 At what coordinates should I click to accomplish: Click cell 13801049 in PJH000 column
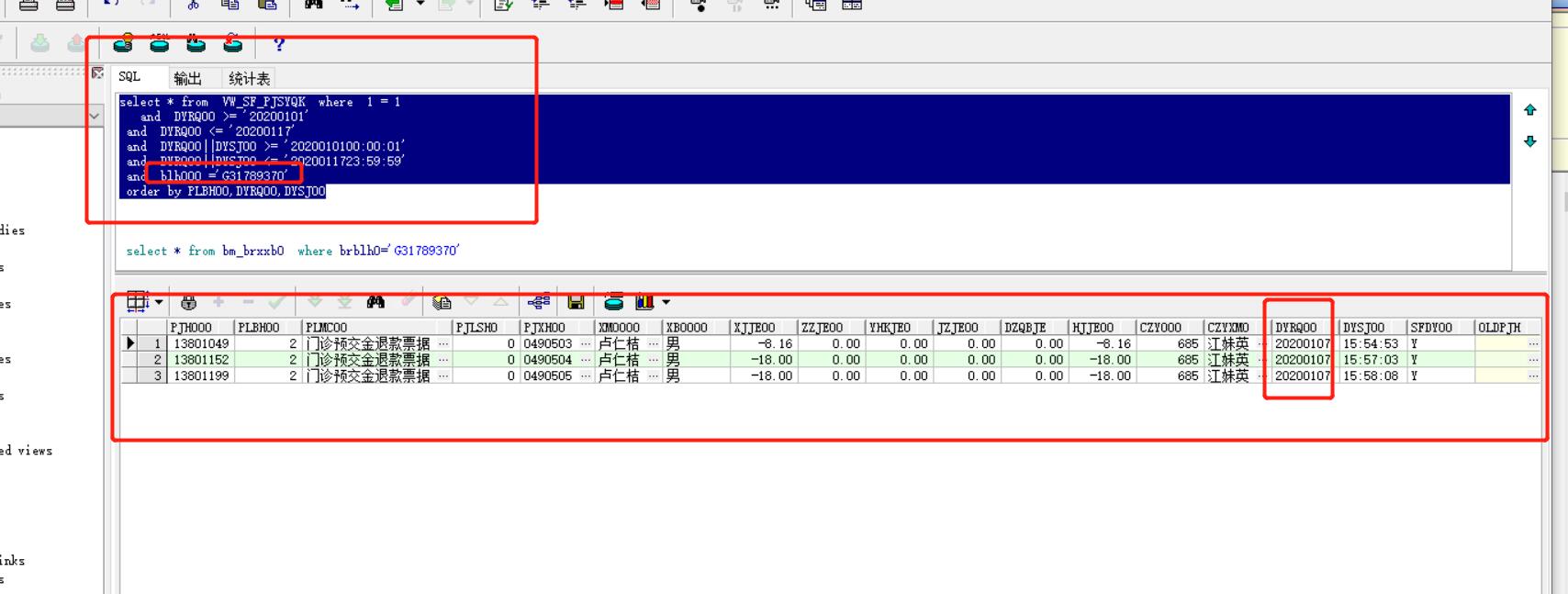pos(200,343)
